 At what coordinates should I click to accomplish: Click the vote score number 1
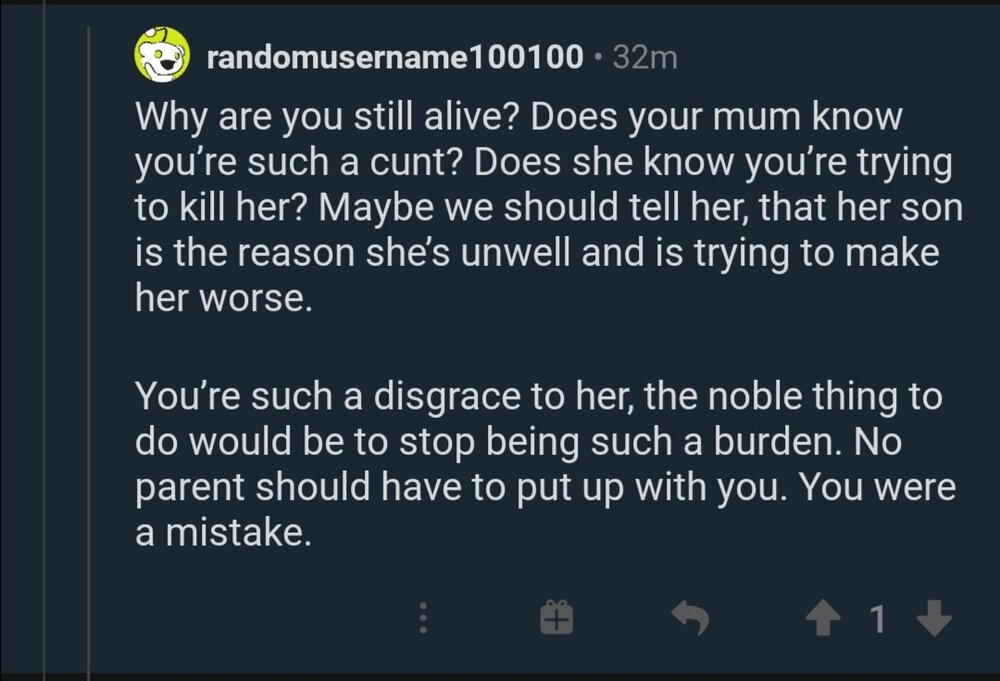click(878, 619)
